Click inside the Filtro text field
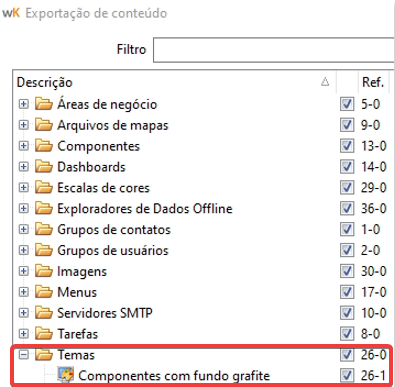Viewport: 395px width, 387px height. pos(274,50)
